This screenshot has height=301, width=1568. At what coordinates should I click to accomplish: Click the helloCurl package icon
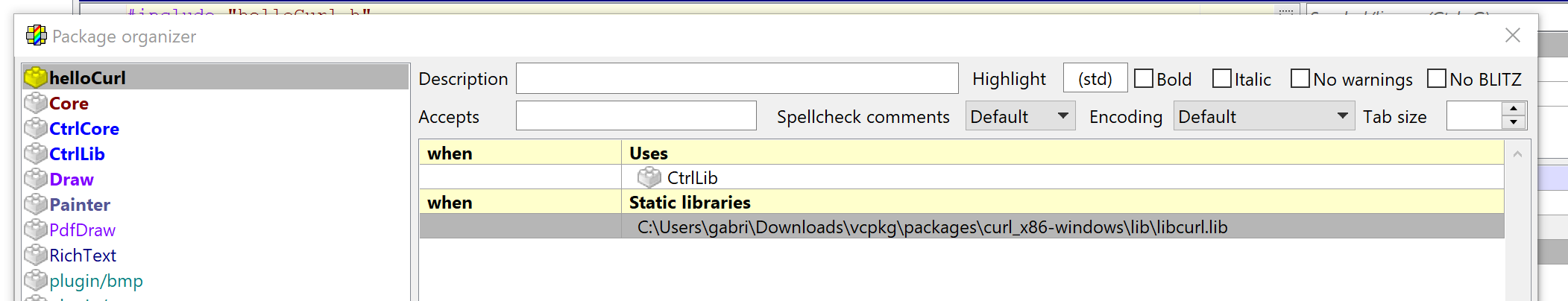(36, 77)
